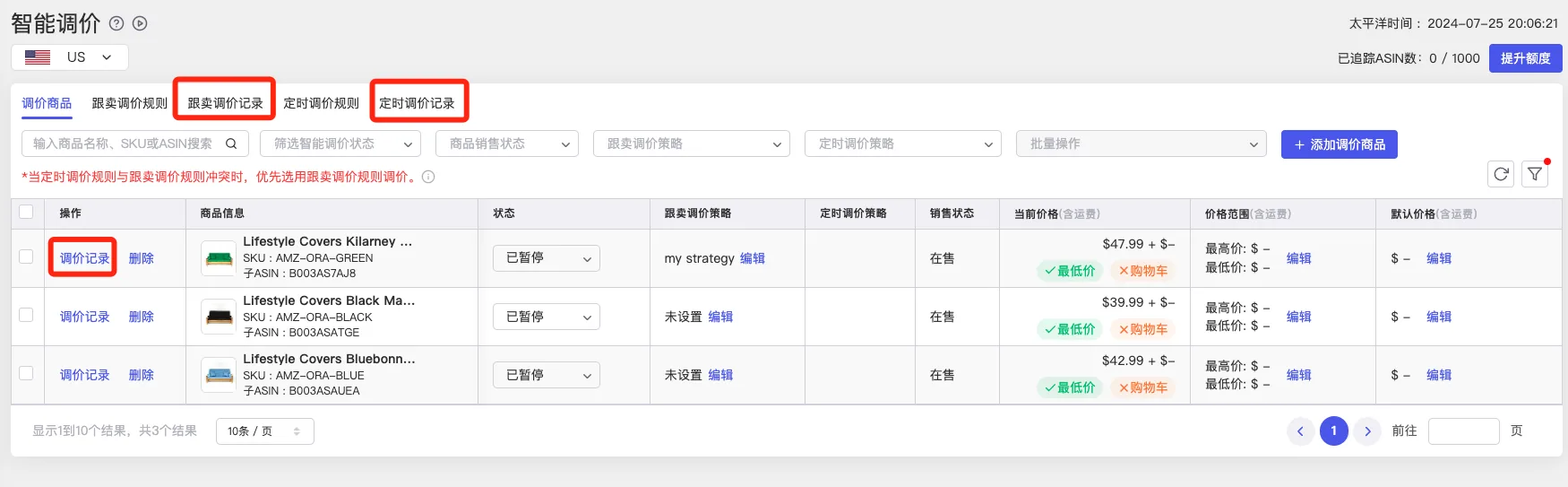Edit 未设置 strategy for AMZ-ORA-BLACK

coord(720,317)
